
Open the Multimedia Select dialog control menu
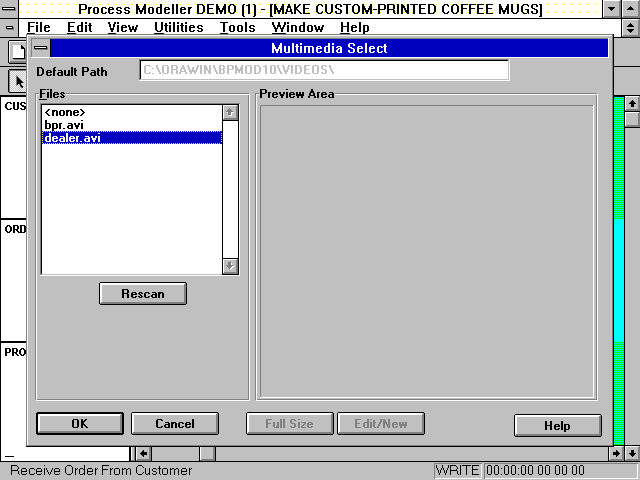(40, 48)
